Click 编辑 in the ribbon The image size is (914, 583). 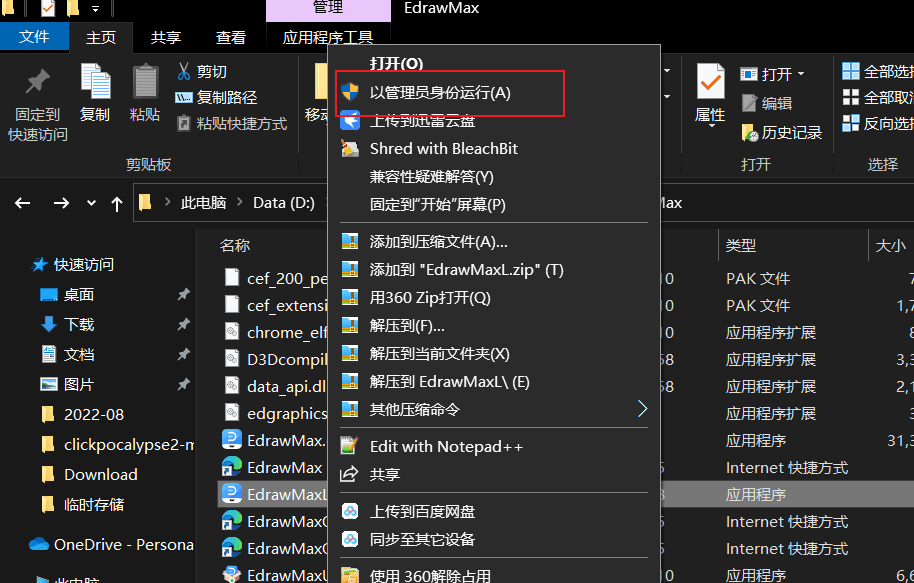coord(767,103)
